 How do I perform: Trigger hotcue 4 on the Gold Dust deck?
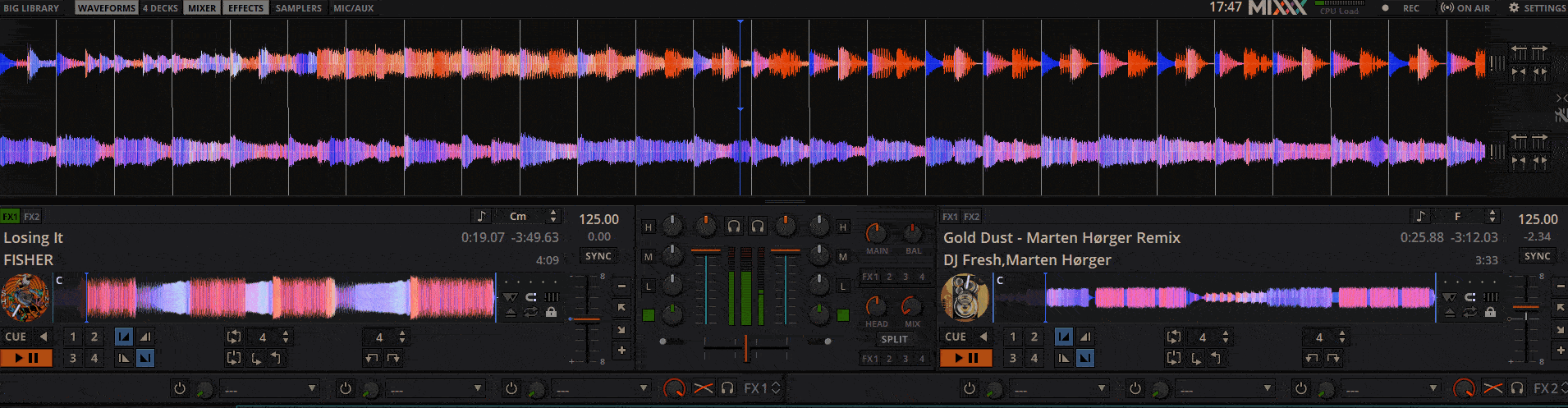[1034, 358]
